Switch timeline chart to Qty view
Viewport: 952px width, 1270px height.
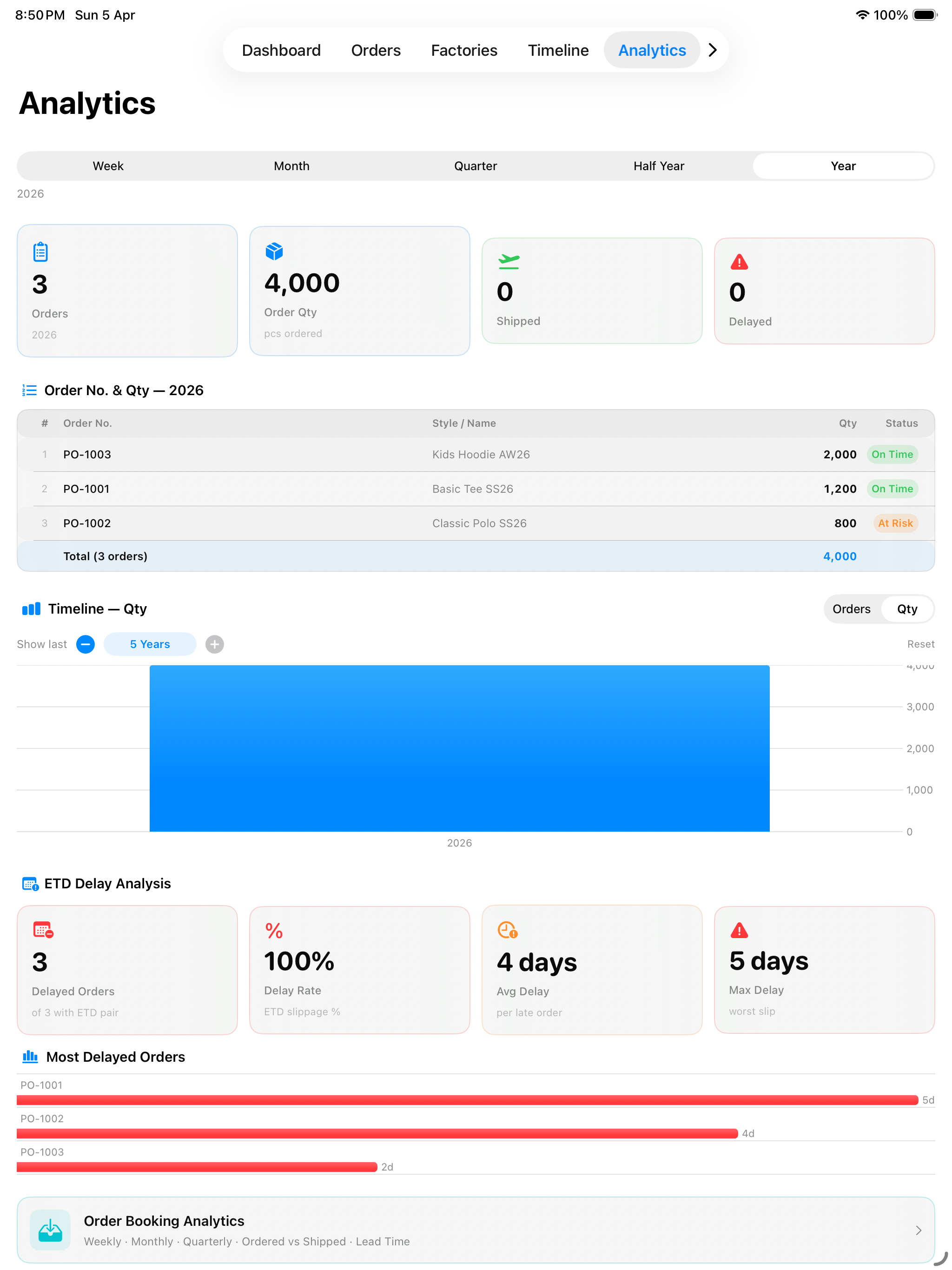907,609
